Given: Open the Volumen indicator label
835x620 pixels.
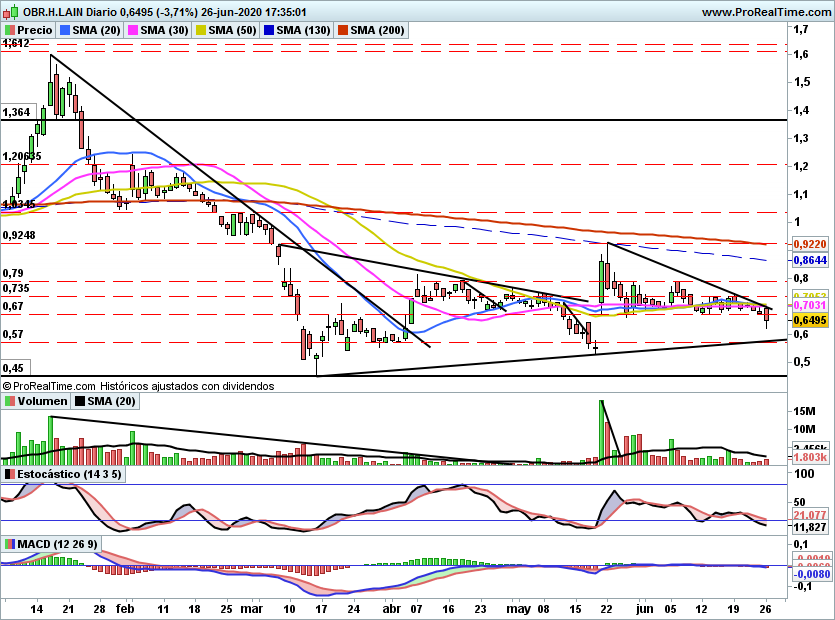Looking at the screenshot, I should (x=36, y=401).
